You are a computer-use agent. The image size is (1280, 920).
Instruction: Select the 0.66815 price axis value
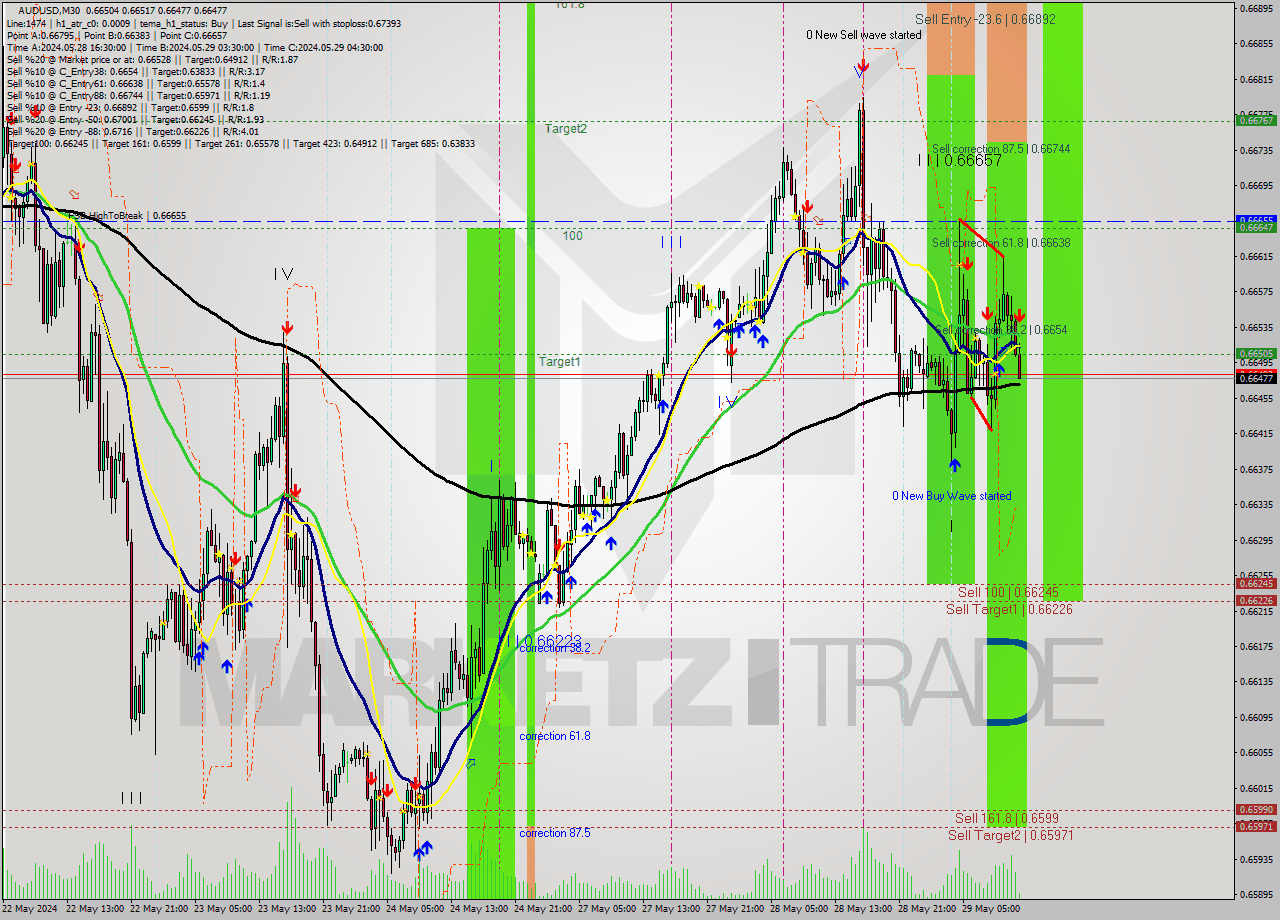coord(1256,79)
